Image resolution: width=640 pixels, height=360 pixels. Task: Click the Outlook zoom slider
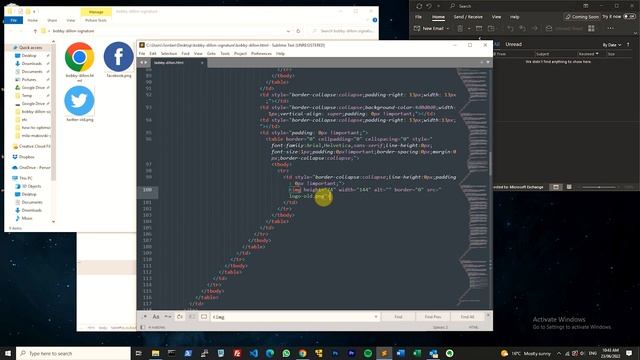(599, 187)
